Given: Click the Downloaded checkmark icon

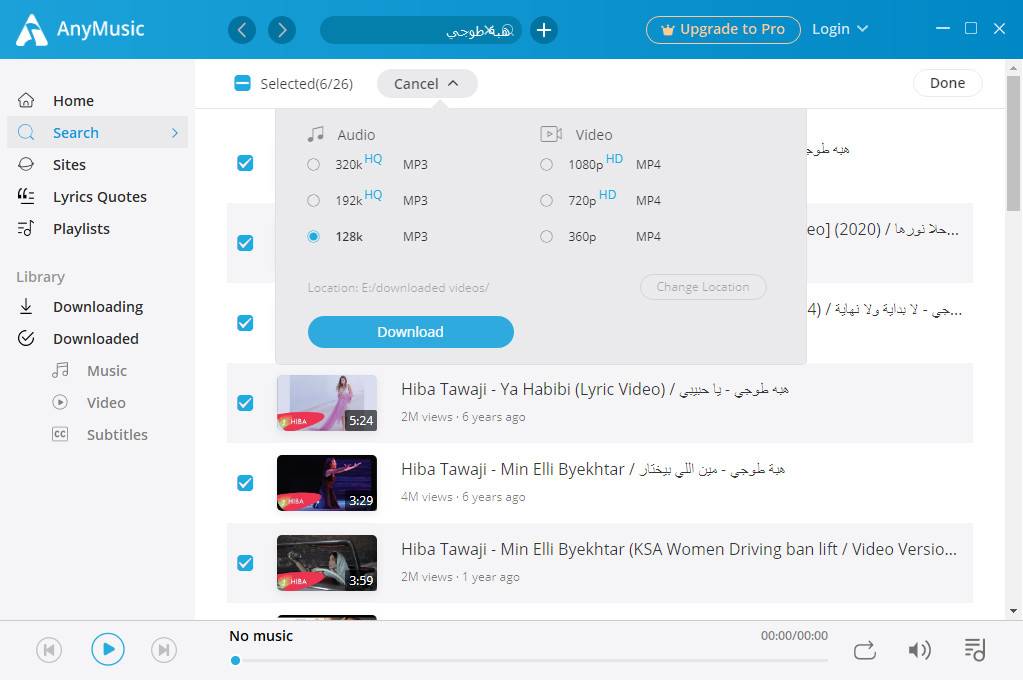Looking at the screenshot, I should click(26, 338).
